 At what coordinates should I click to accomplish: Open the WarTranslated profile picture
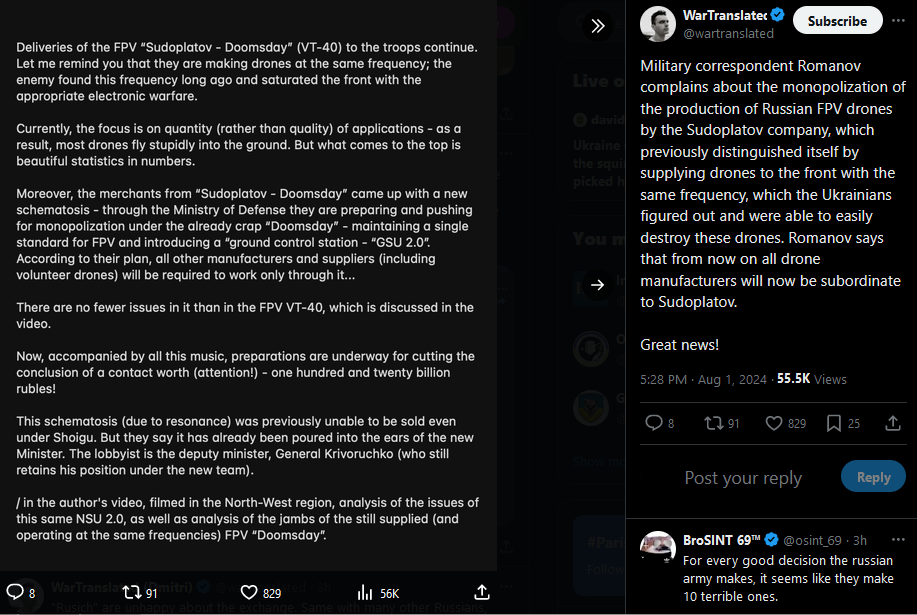658,24
